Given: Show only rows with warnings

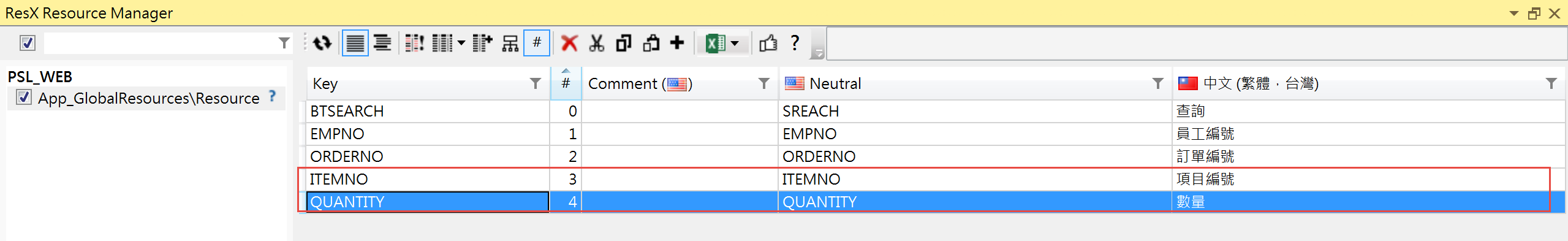Looking at the screenshot, I should 414,44.
